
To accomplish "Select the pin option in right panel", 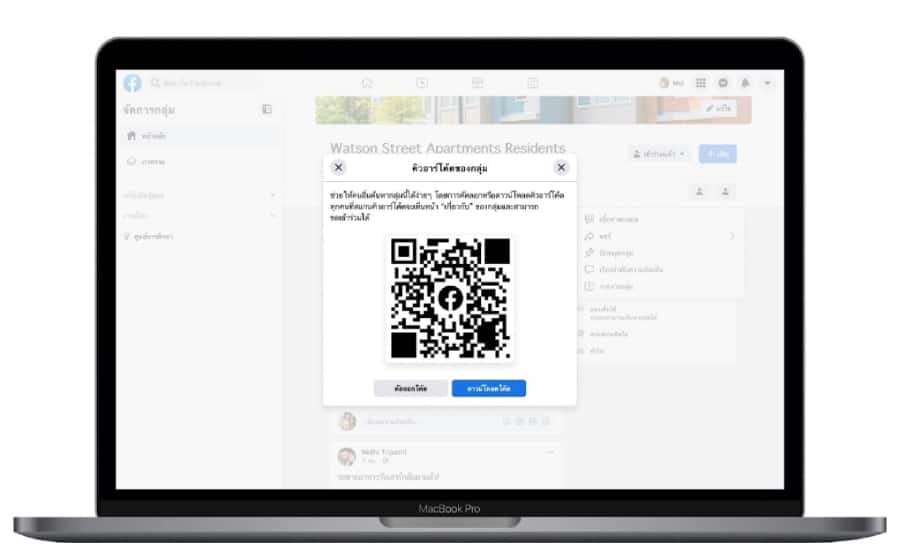I will [609, 253].
